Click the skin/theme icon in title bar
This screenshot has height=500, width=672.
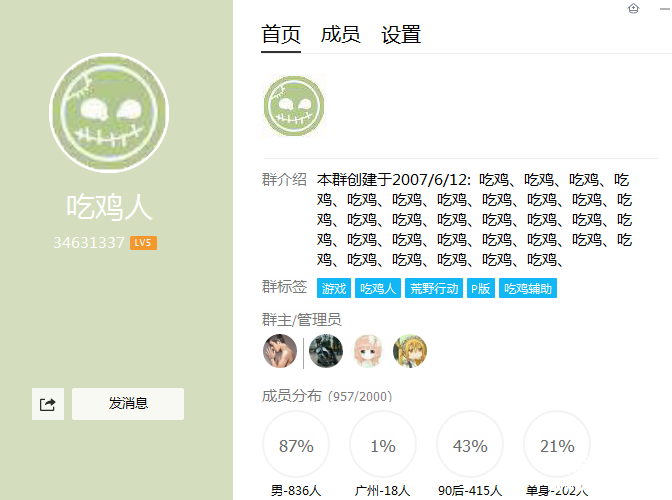point(633,8)
